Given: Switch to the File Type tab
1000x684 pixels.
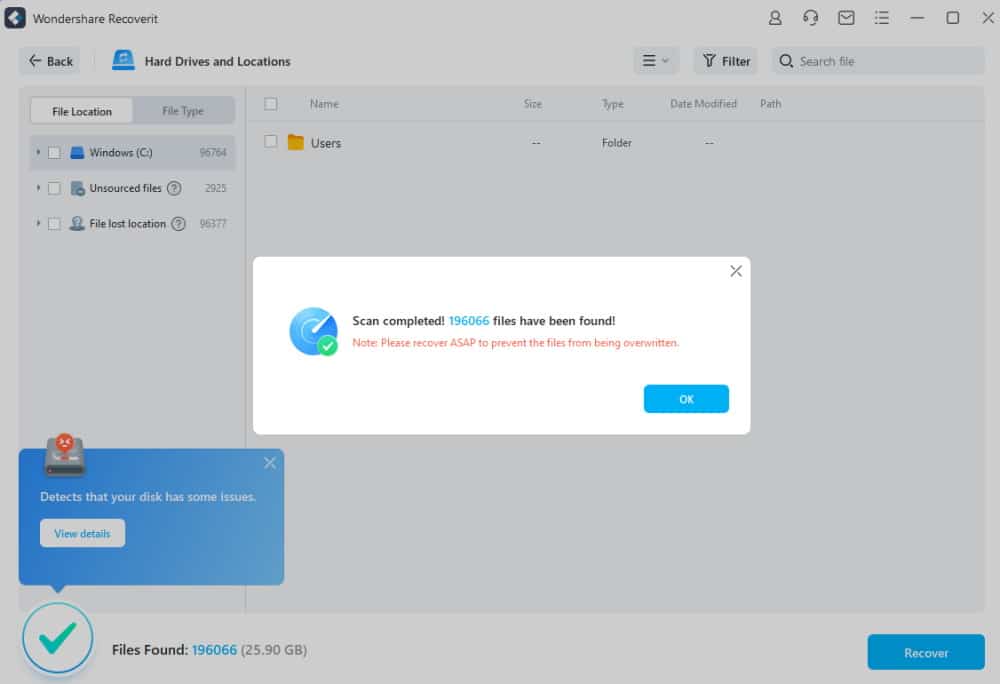Looking at the screenshot, I should [184, 110].
